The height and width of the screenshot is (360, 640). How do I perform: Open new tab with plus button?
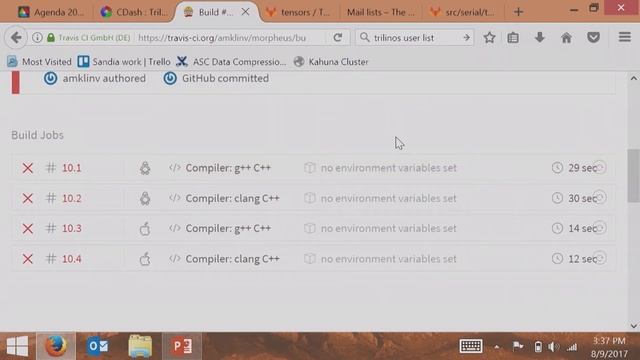coord(518,12)
